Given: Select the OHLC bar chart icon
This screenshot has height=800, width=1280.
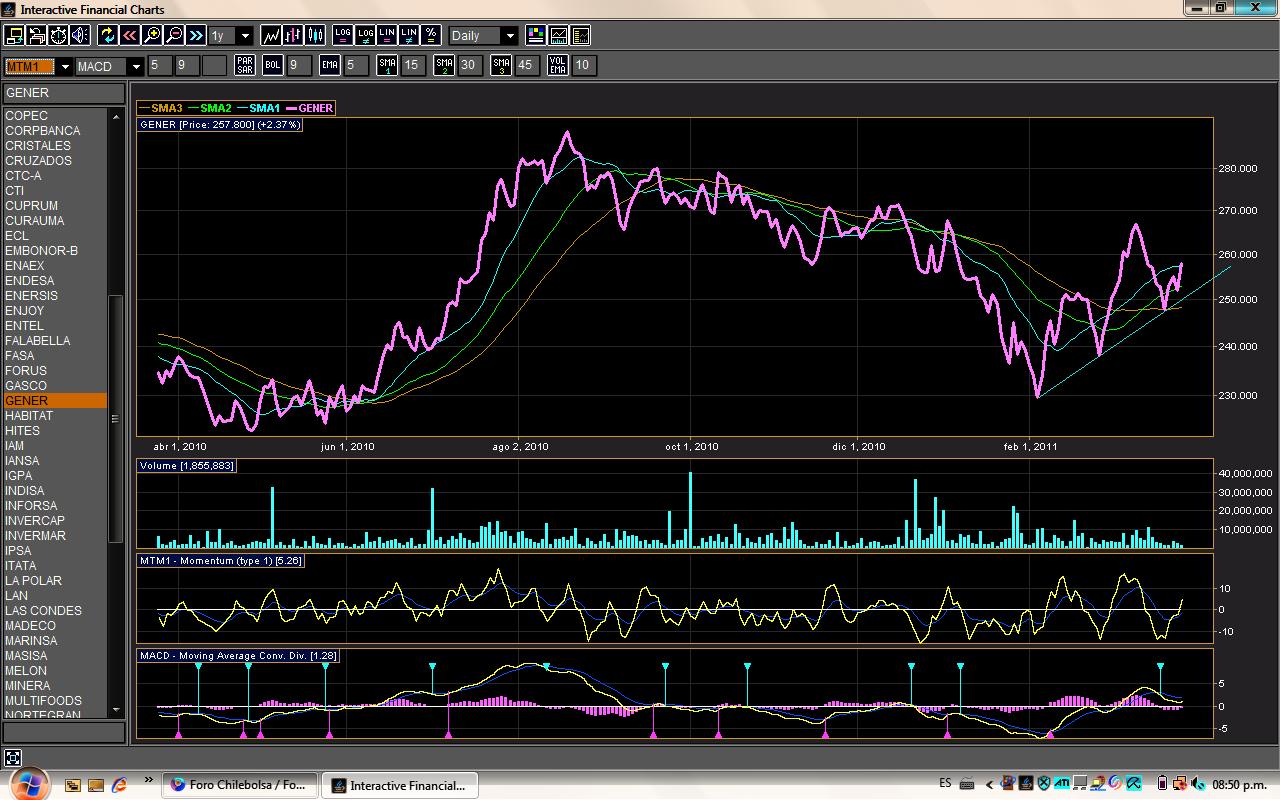Looking at the screenshot, I should pyautogui.click(x=293, y=35).
